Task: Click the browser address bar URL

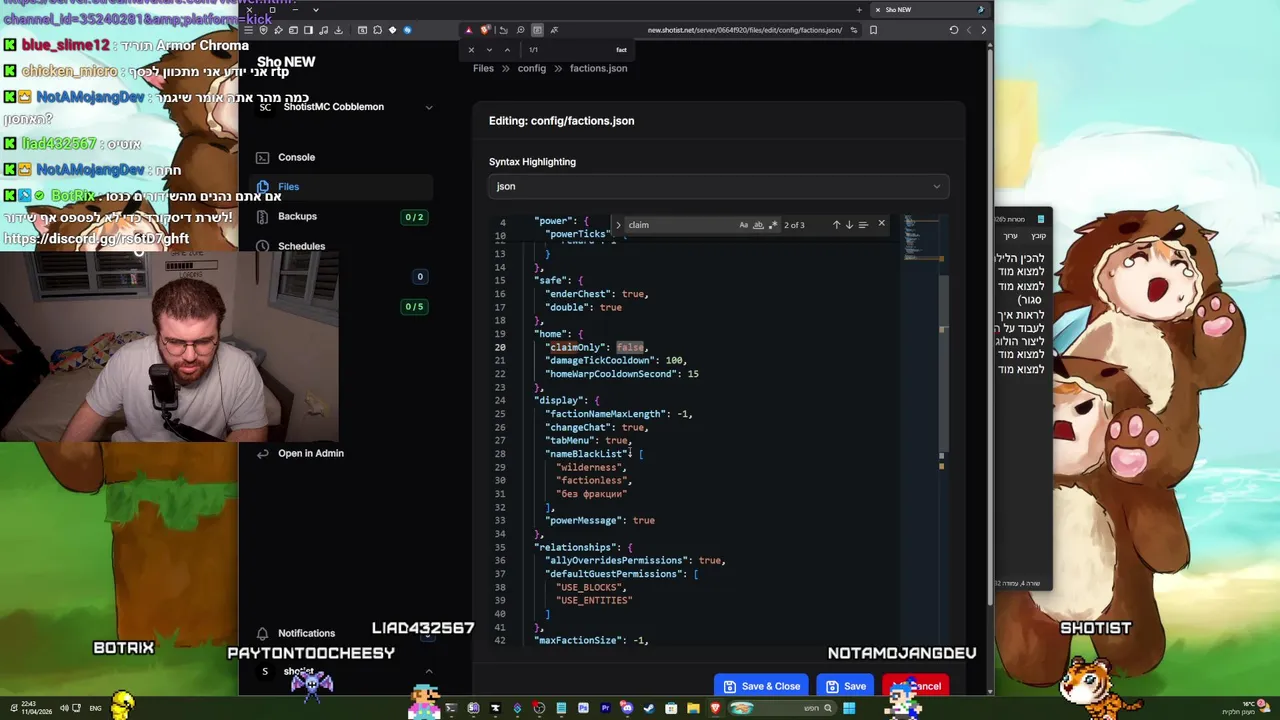Action: click(x=744, y=30)
